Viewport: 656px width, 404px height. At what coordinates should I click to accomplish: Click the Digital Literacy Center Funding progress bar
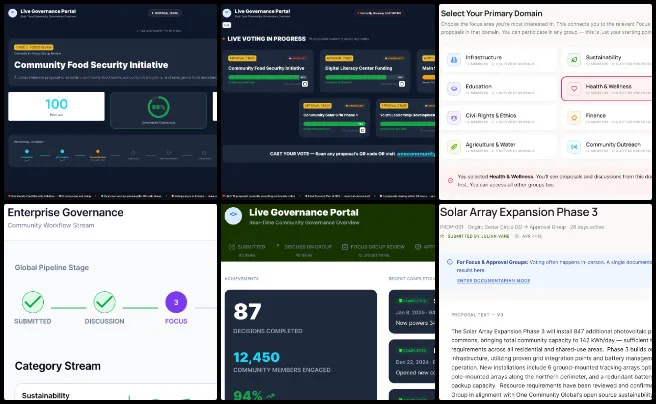point(364,77)
